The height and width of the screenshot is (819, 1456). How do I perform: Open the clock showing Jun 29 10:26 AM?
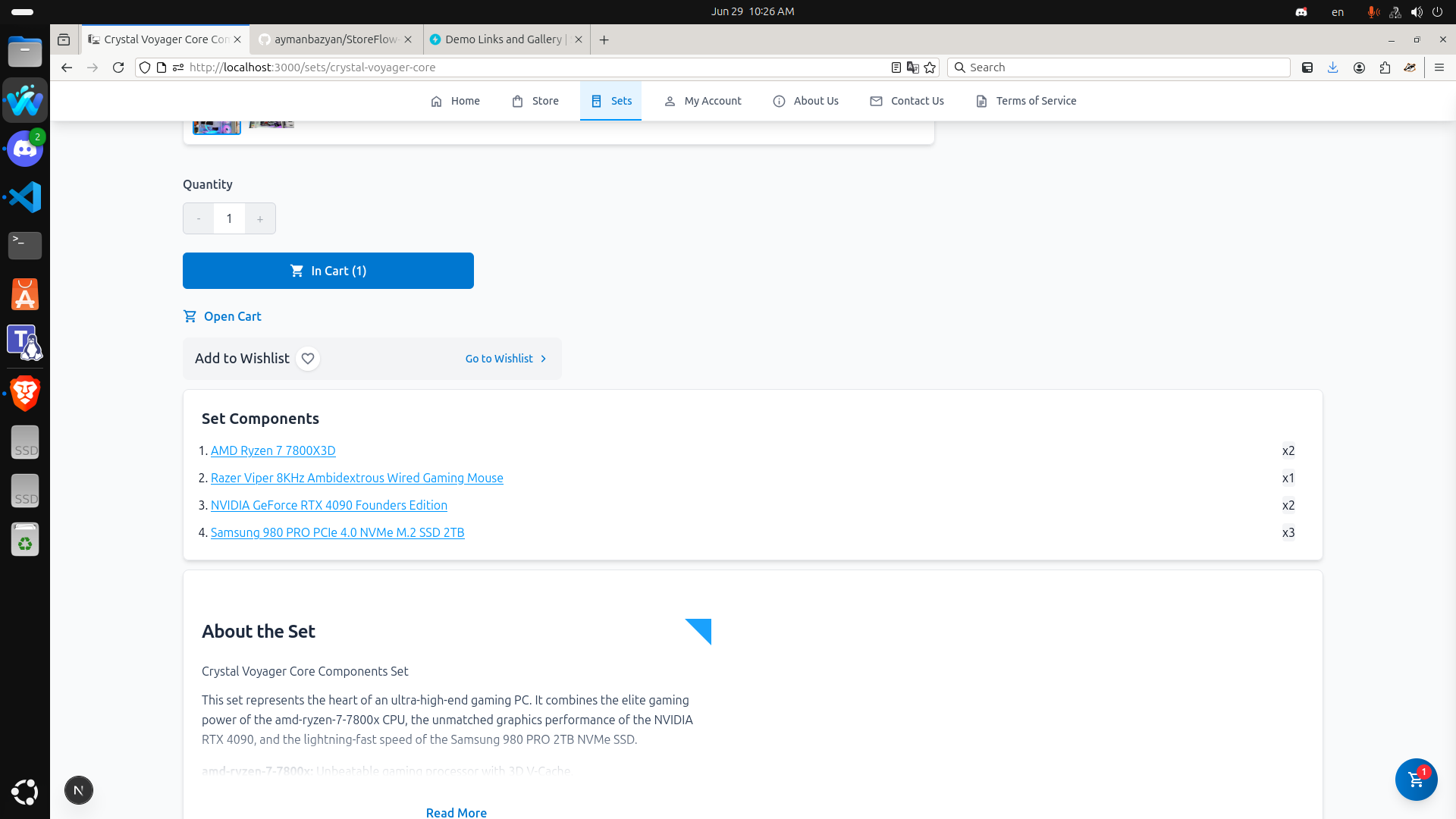pos(752,11)
